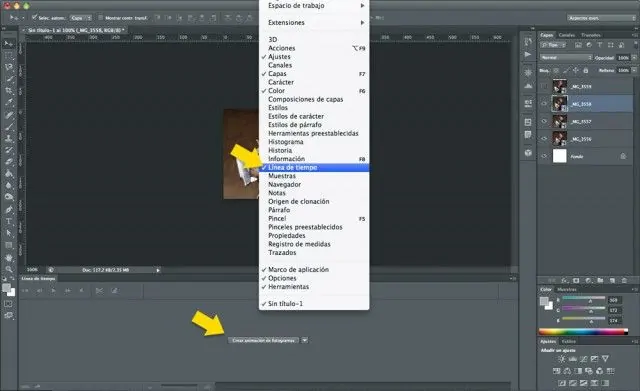Click the foreground color swatch in toolbox
This screenshot has width=640, height=391.
(x=6, y=288)
